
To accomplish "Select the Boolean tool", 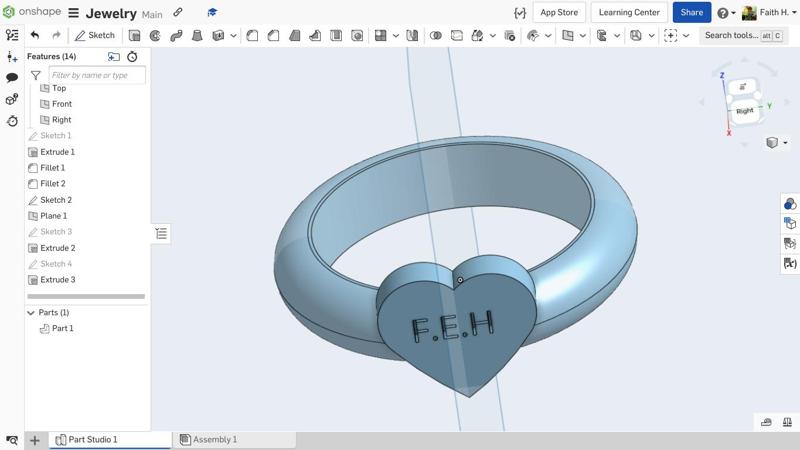I will [436, 35].
